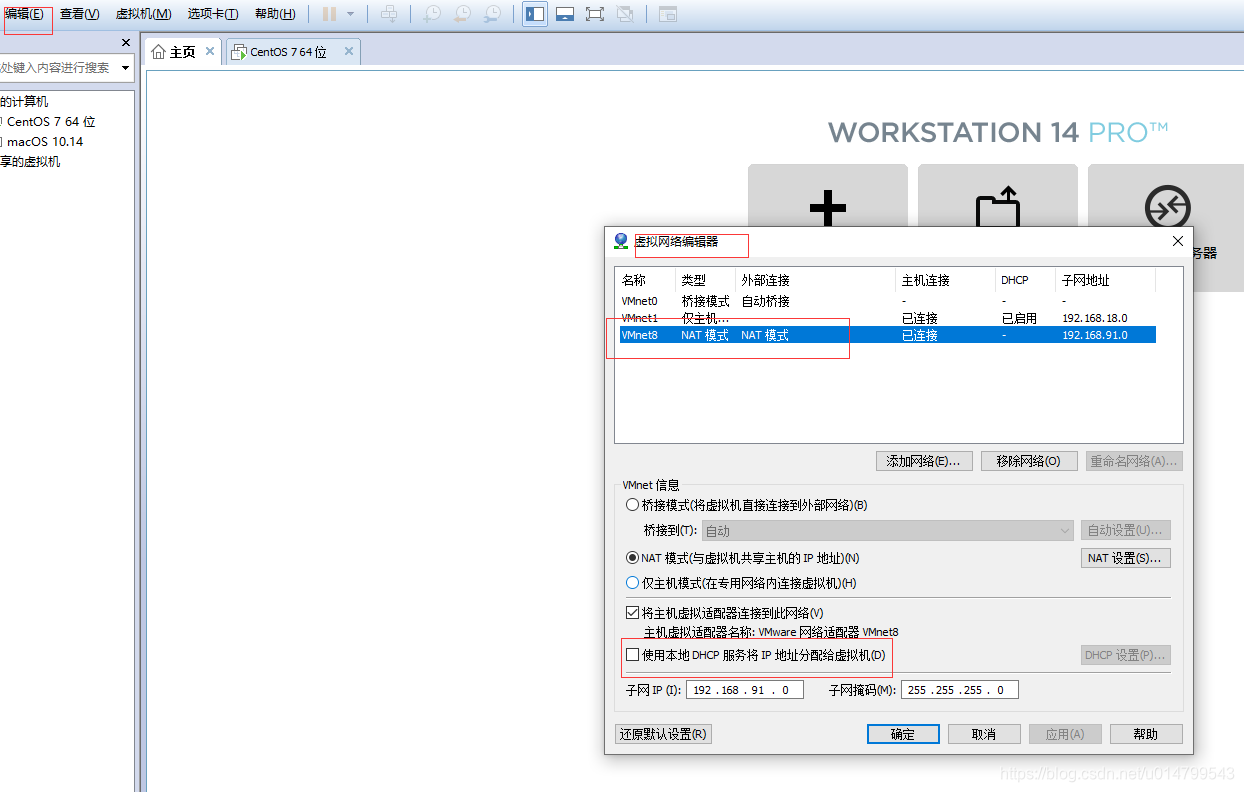Screen dimensions: 1244x792
Task: Click the send Ctrl+Alt+Del toolbar icon
Action: click(x=390, y=14)
